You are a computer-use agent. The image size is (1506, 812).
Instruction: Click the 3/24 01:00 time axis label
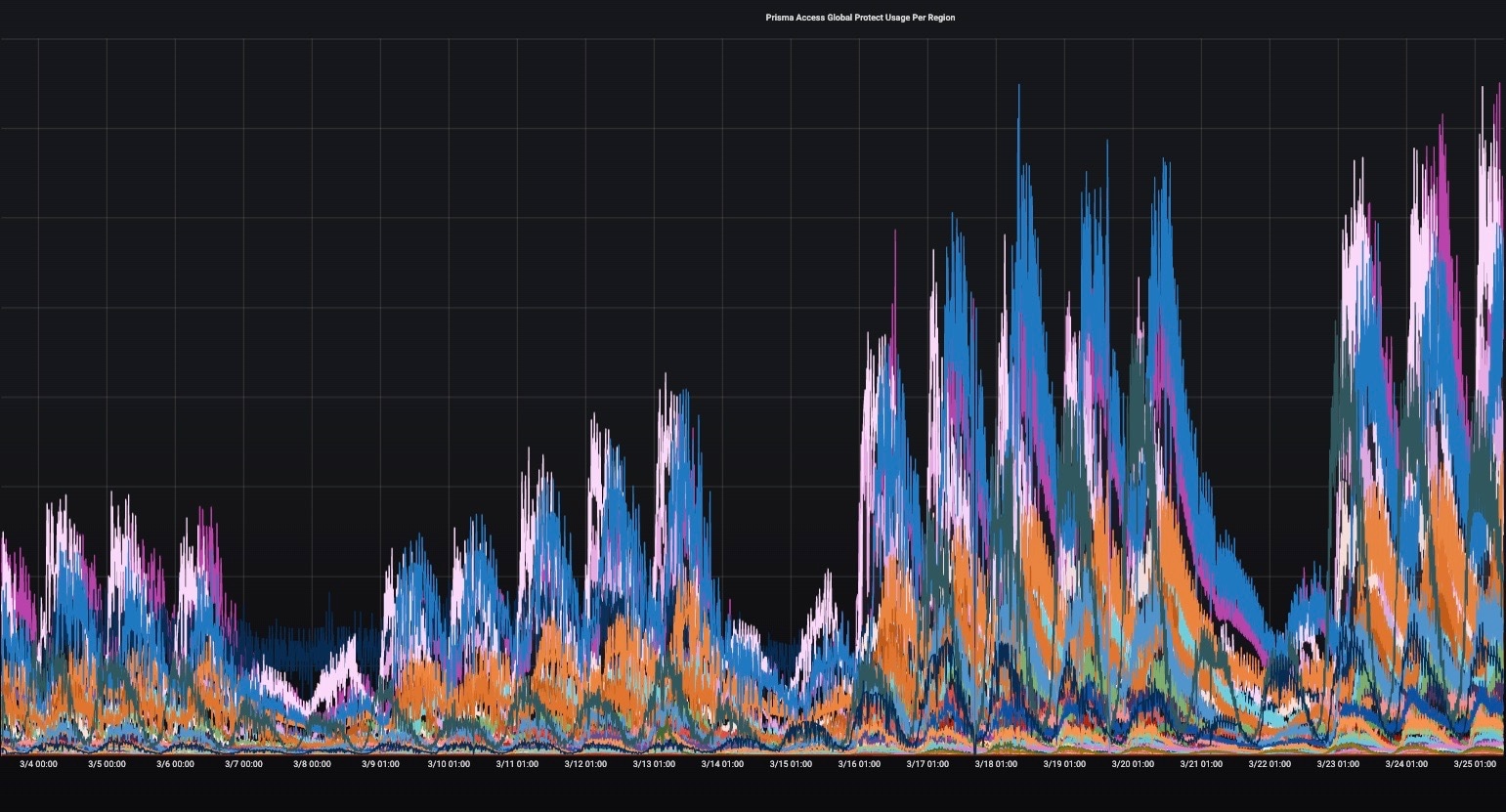point(1406,764)
